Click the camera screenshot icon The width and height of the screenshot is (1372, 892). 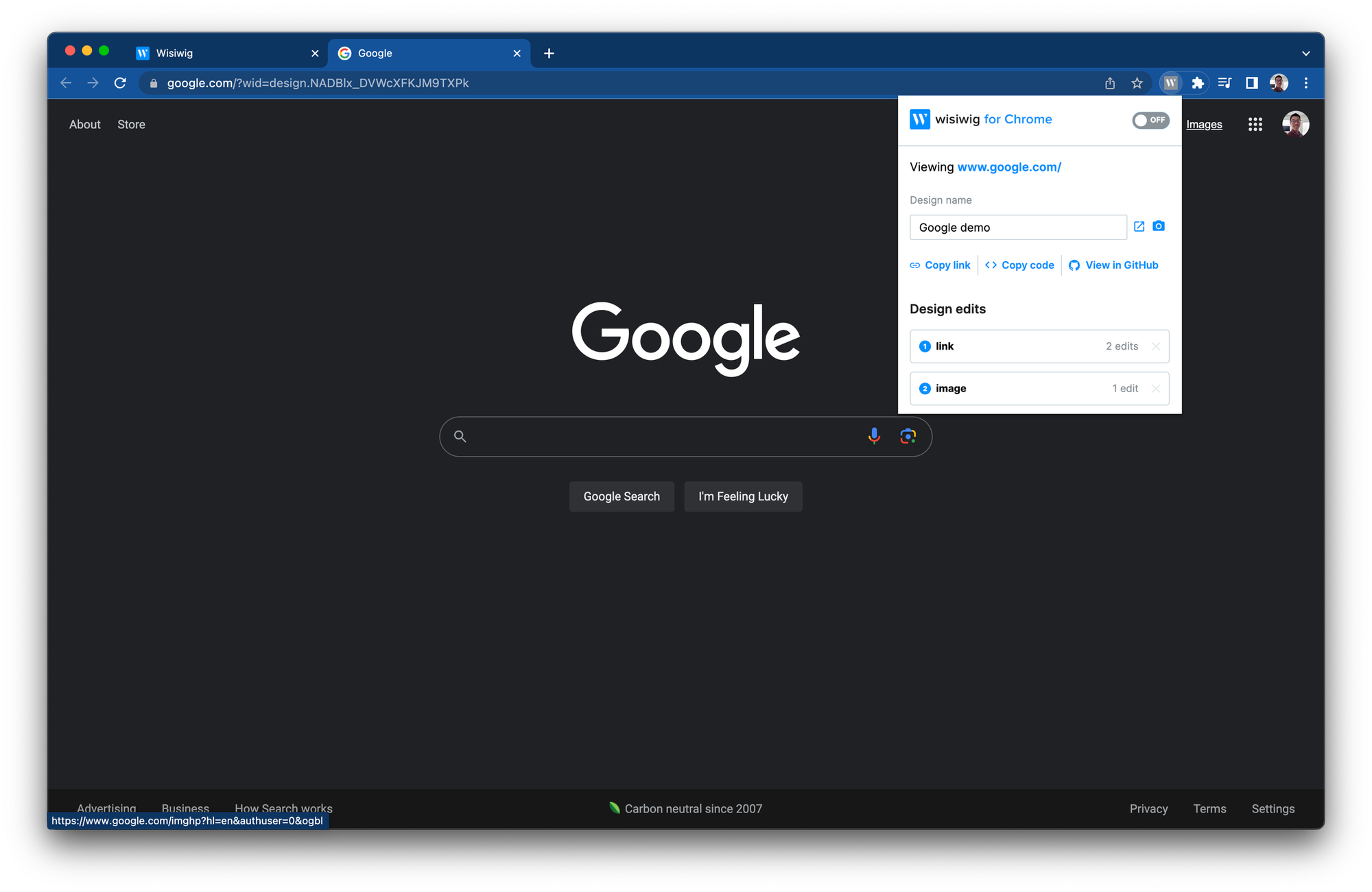pos(1159,226)
